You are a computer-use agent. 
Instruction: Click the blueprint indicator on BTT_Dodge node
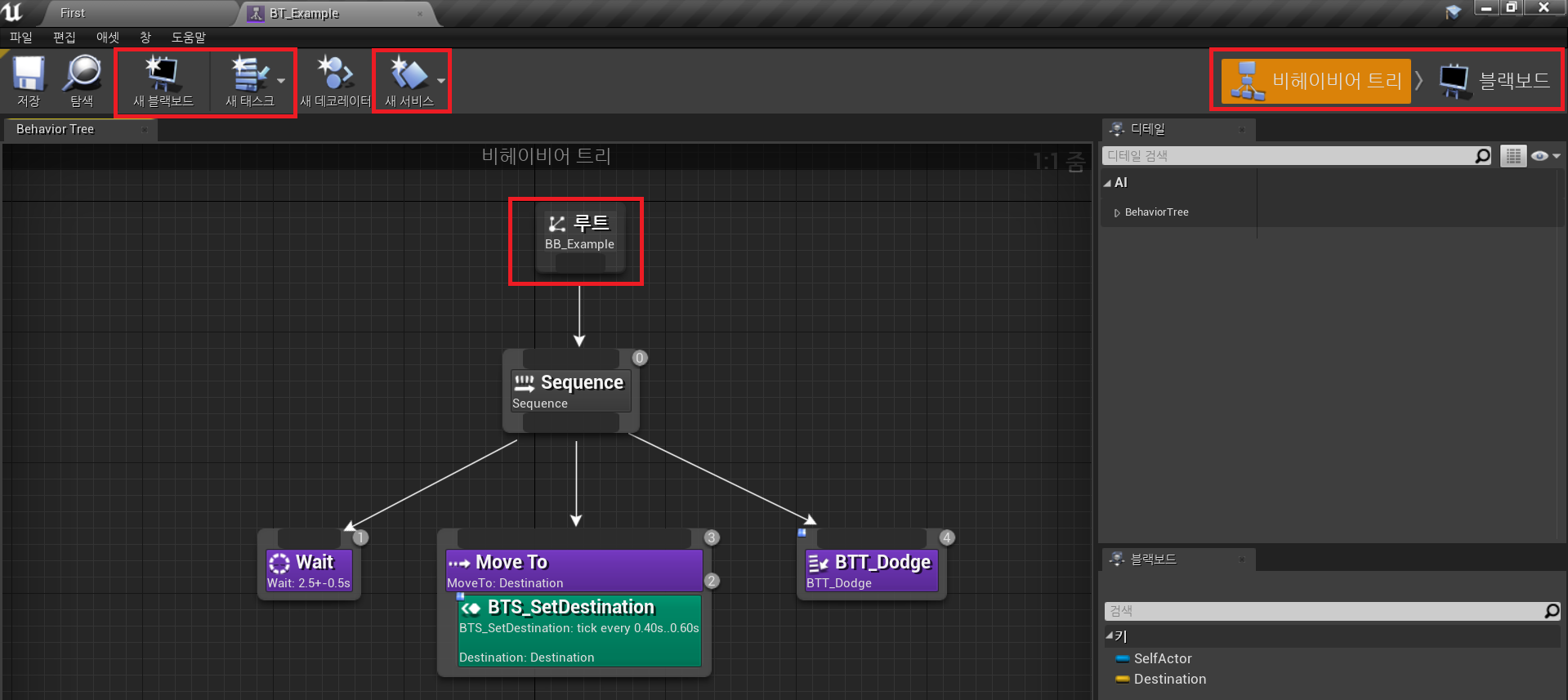(x=802, y=533)
